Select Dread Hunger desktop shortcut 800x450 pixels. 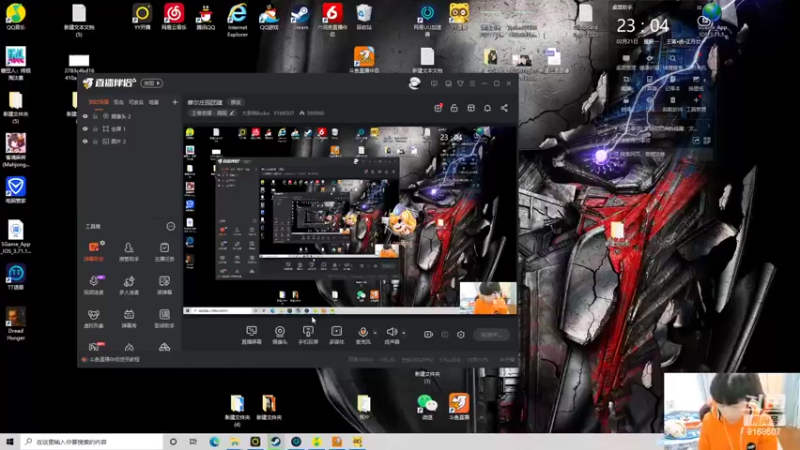(x=16, y=324)
